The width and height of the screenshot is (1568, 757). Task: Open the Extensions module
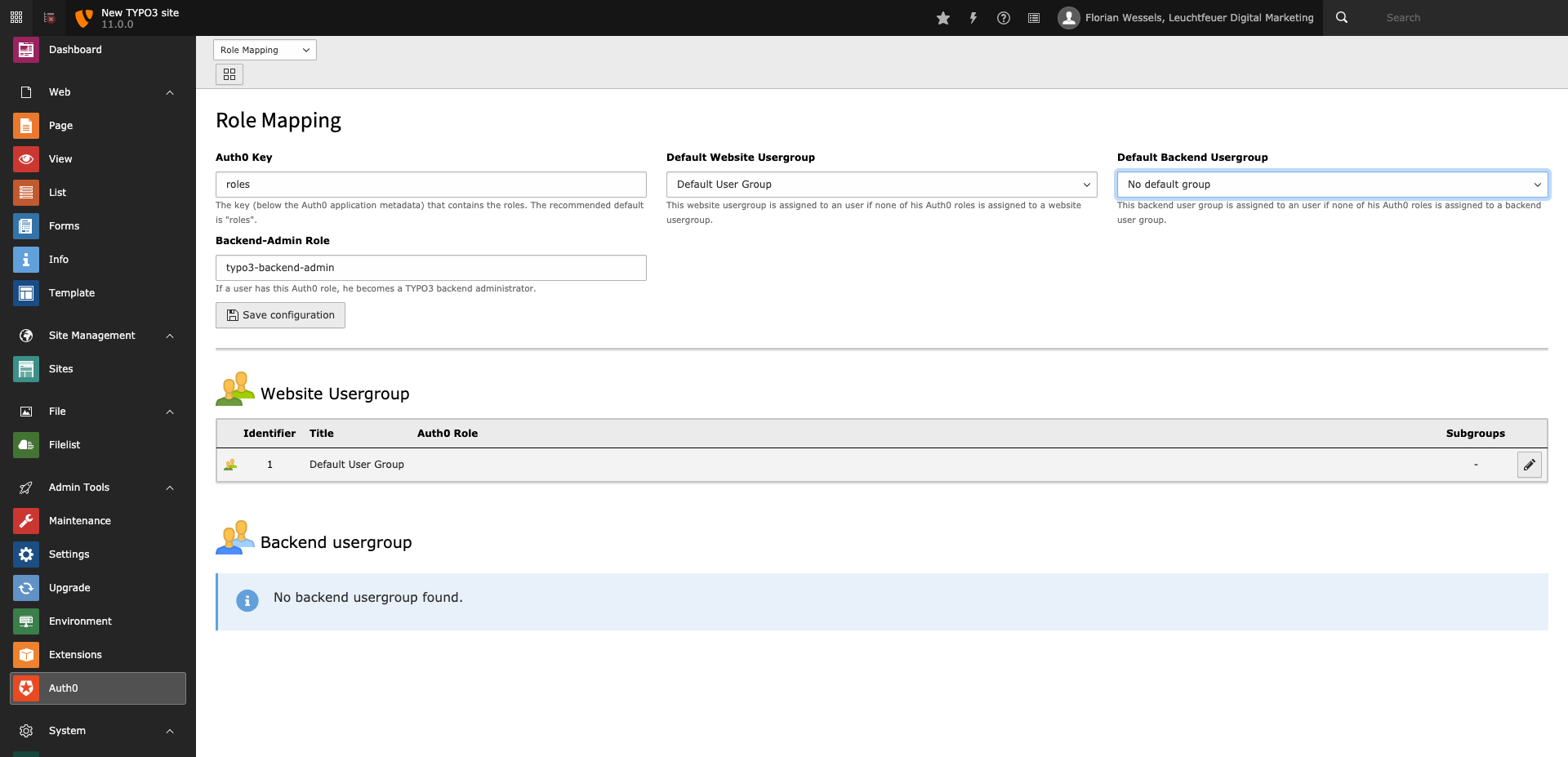[x=75, y=654]
